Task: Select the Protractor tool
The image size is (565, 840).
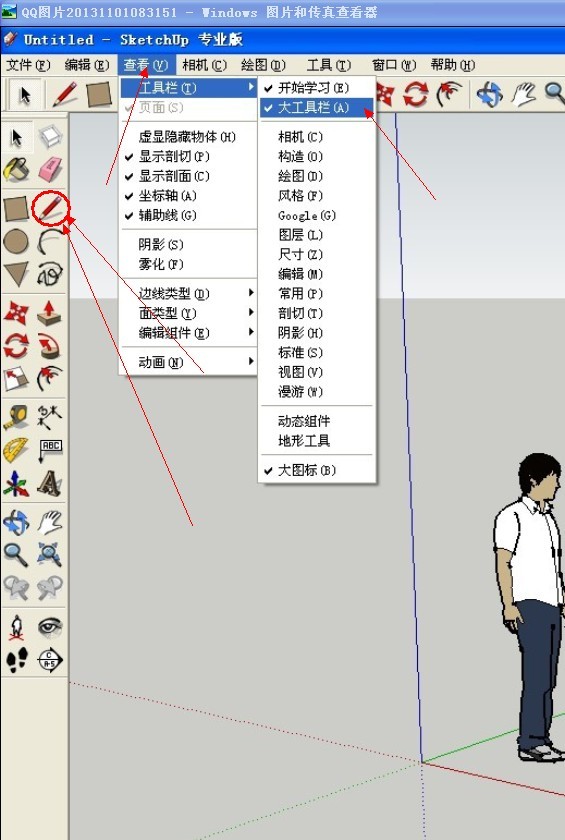Action: [x=17, y=450]
